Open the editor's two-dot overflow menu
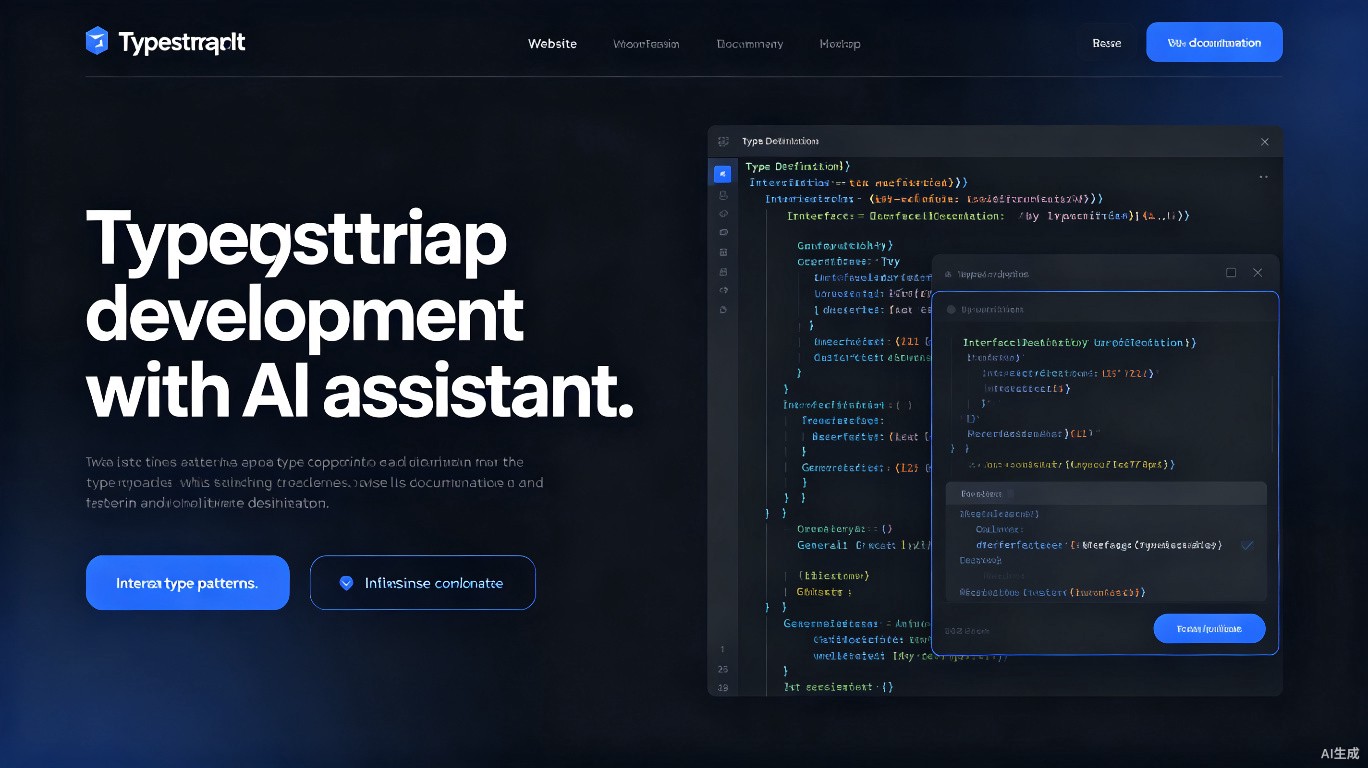 (1264, 177)
